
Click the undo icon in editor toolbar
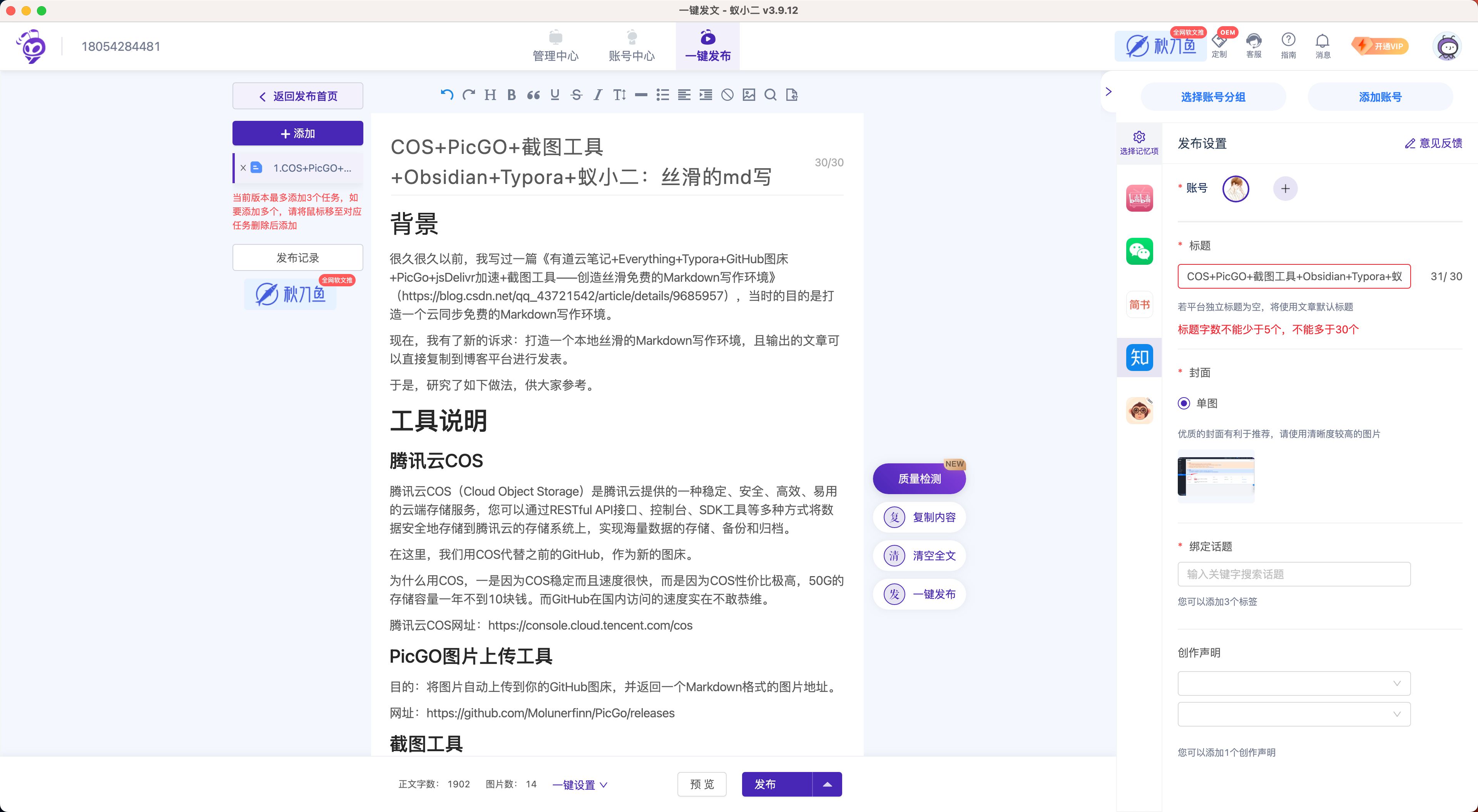[447, 95]
